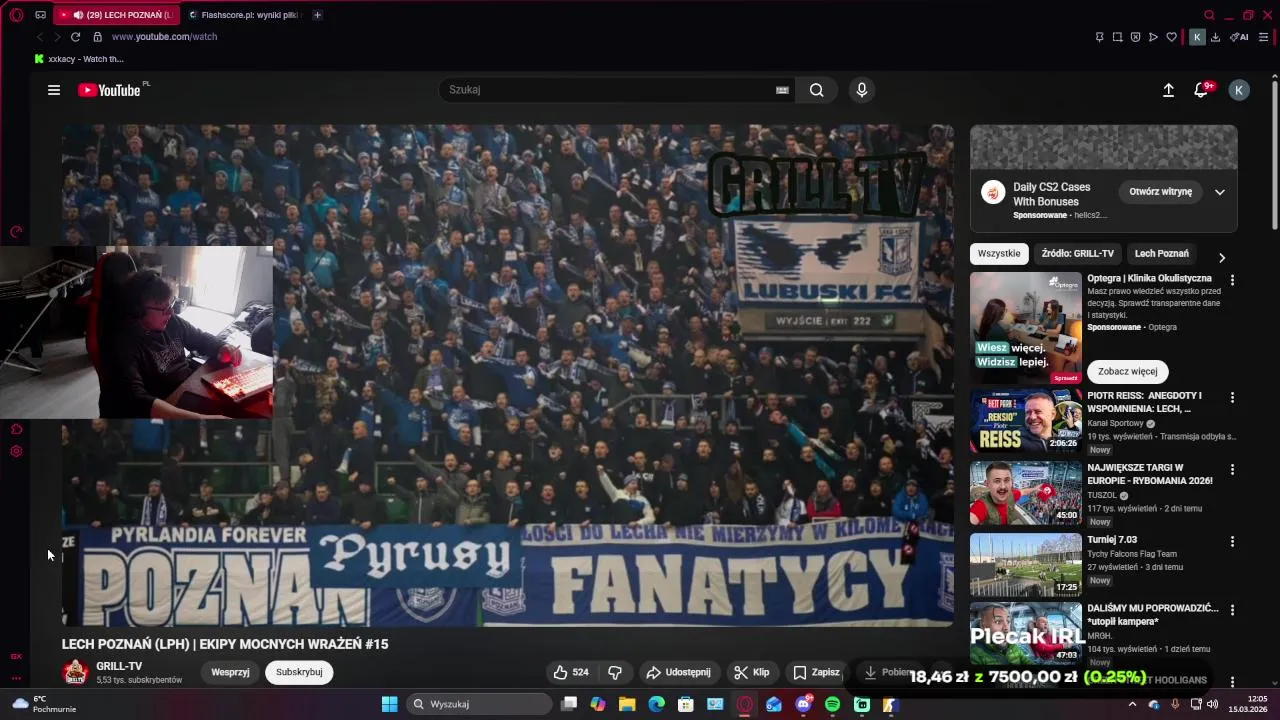Image resolution: width=1280 pixels, height=720 pixels.
Task: Click the search magnifier button
Action: [x=817, y=90]
